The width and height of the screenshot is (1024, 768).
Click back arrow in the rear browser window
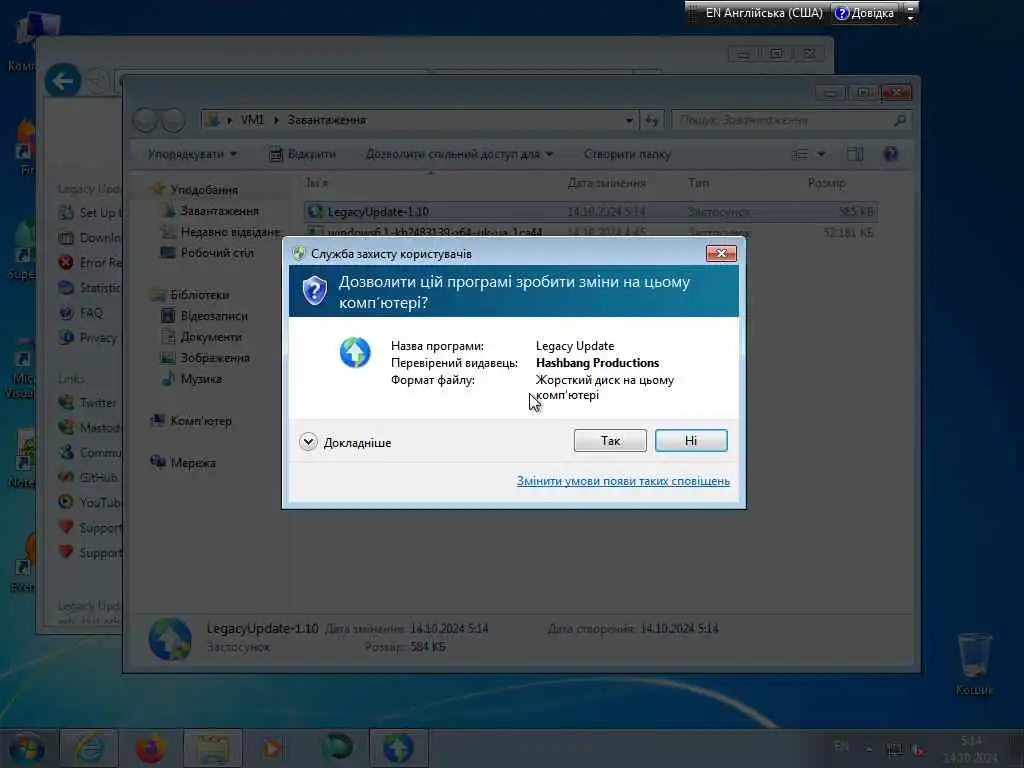click(63, 81)
